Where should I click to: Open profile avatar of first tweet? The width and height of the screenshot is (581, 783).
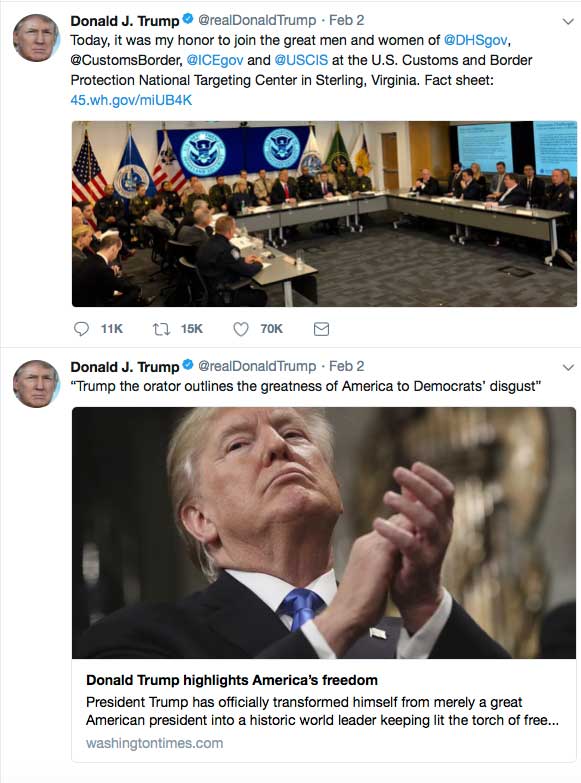pyautogui.click(x=36, y=38)
